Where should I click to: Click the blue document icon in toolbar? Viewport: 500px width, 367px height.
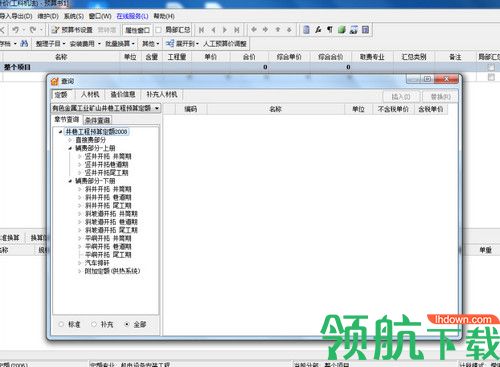[x=306, y=30]
